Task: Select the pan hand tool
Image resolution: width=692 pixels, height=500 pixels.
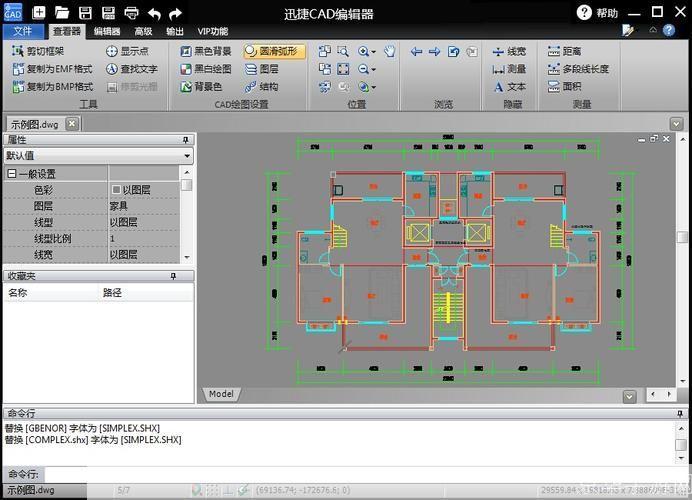Action: coord(389,51)
